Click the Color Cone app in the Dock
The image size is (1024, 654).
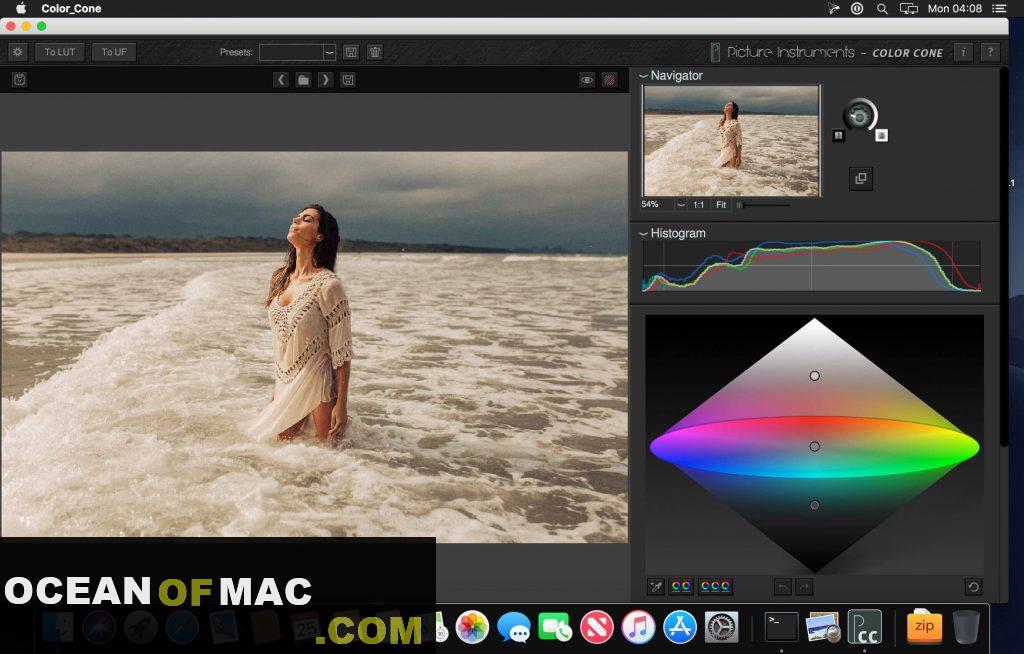click(865, 627)
